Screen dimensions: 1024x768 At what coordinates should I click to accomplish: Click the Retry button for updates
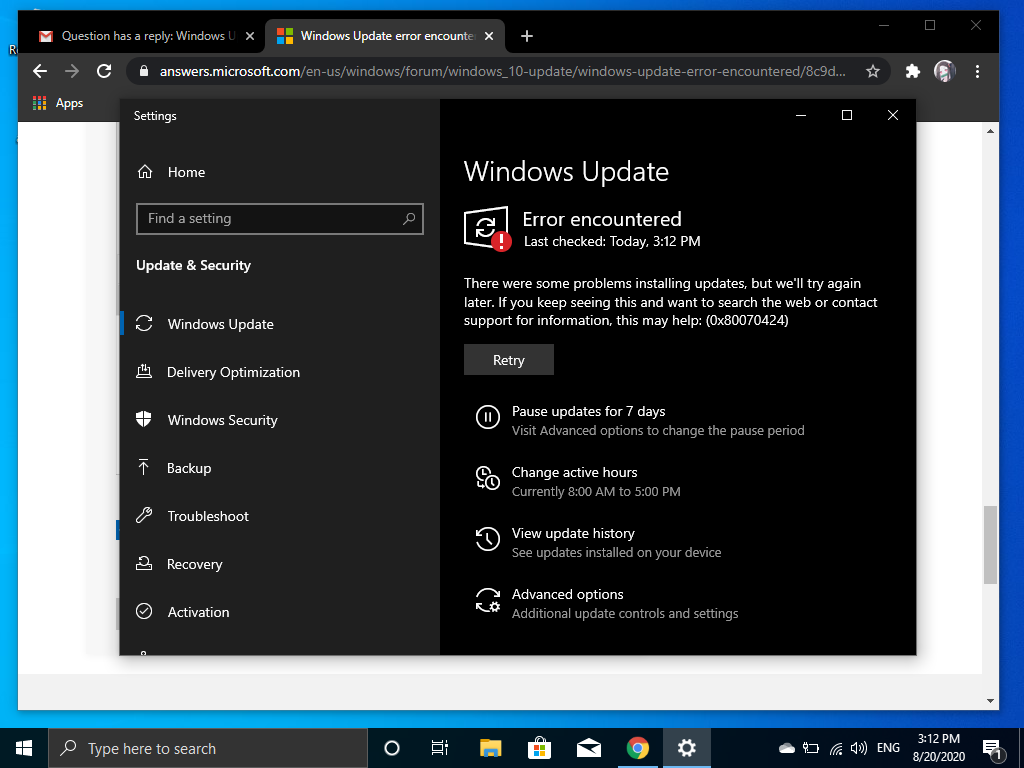pyautogui.click(x=508, y=360)
